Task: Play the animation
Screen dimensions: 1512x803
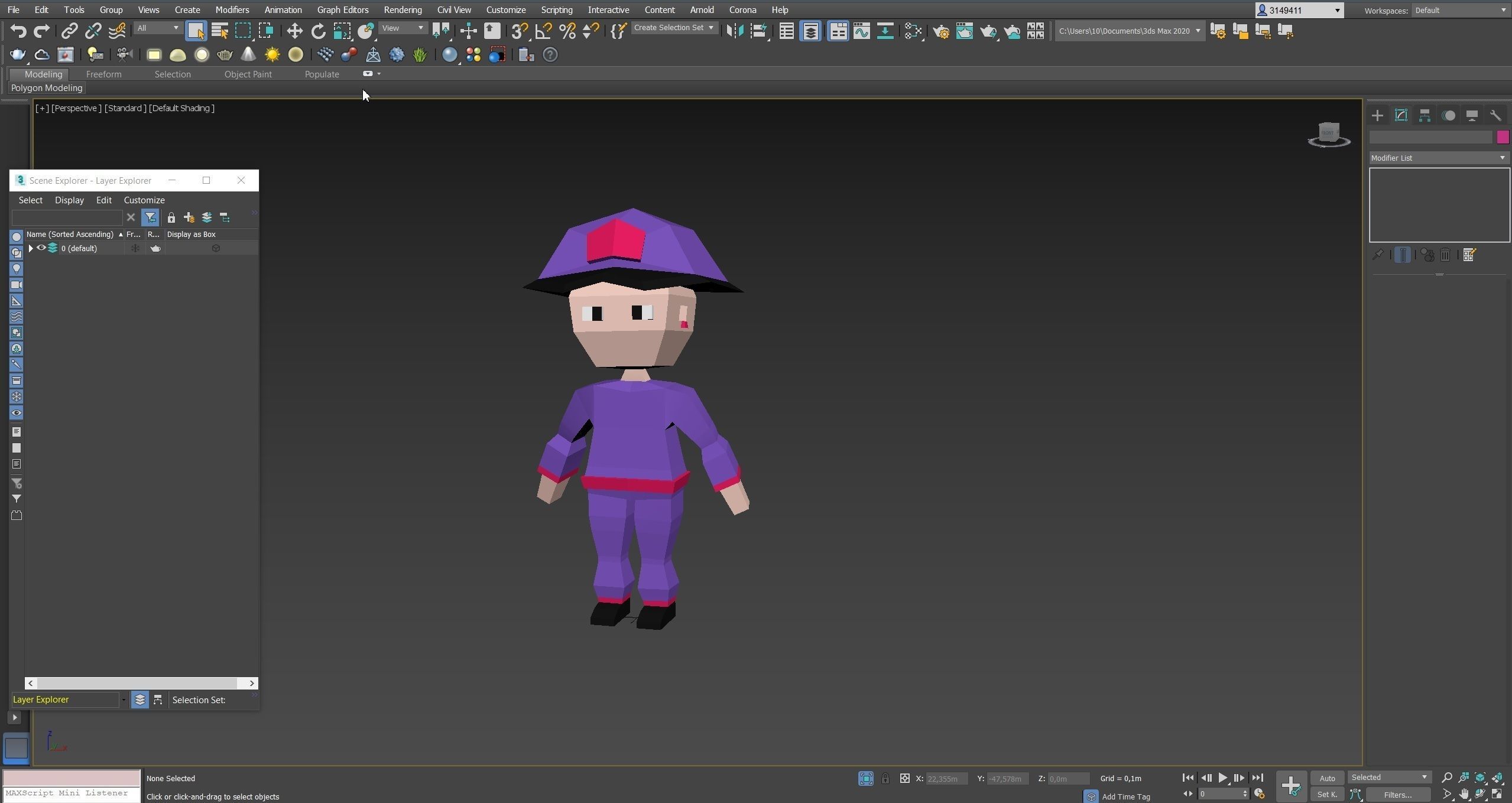Action: (x=1222, y=778)
